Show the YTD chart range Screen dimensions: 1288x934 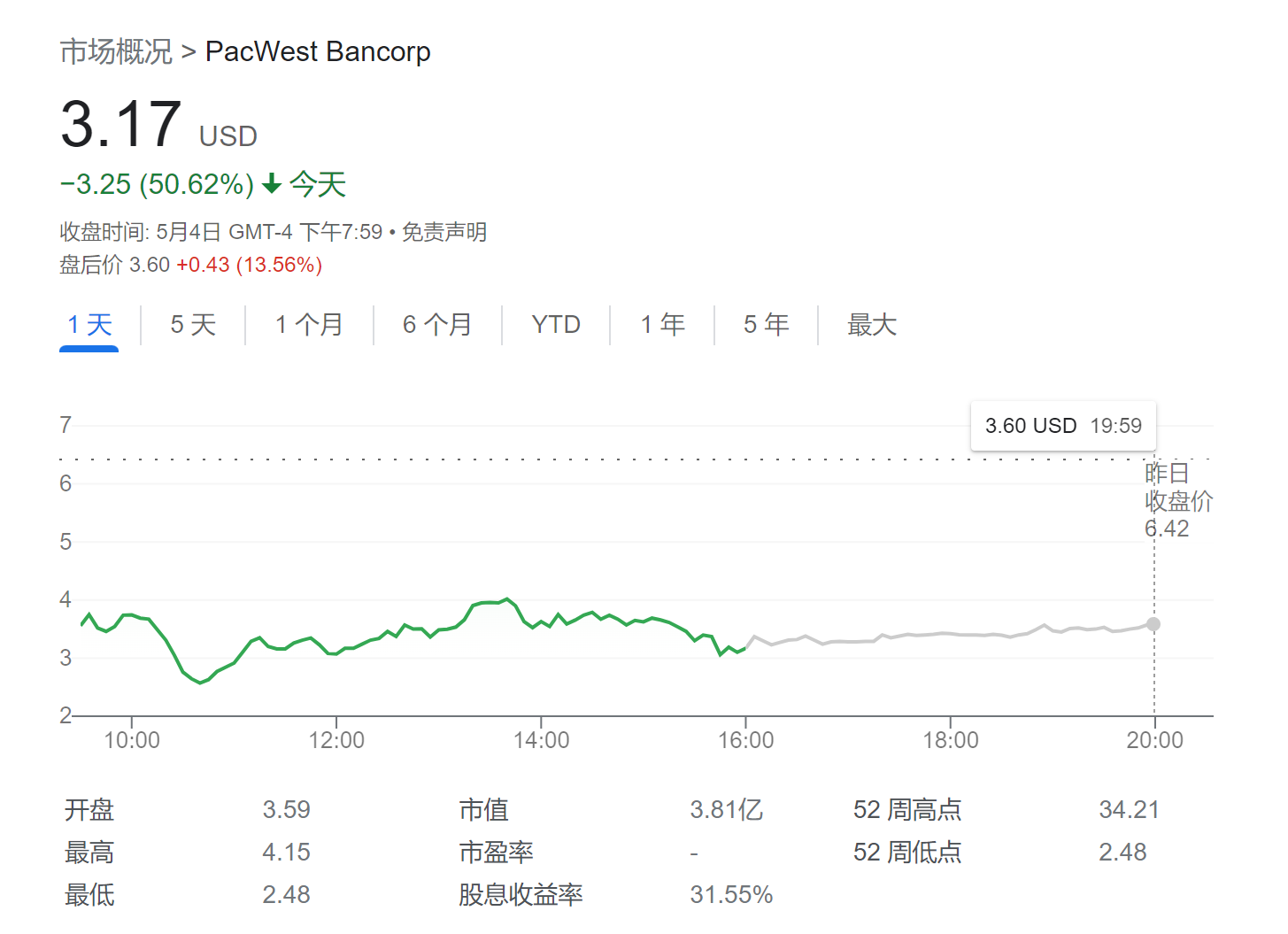556,325
